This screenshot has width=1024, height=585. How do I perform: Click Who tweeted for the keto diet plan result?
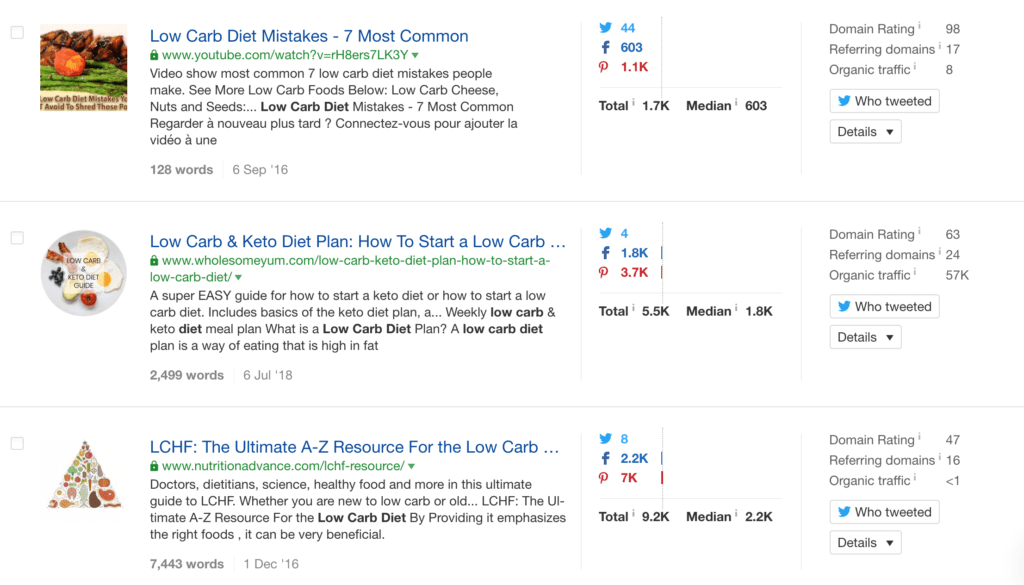(884, 306)
